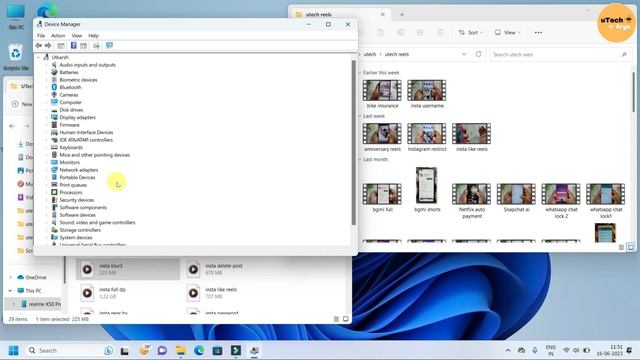Viewport: 640px width, 360px height.
Task: Open the blue Help toolbar icon
Action: click(x=73, y=46)
